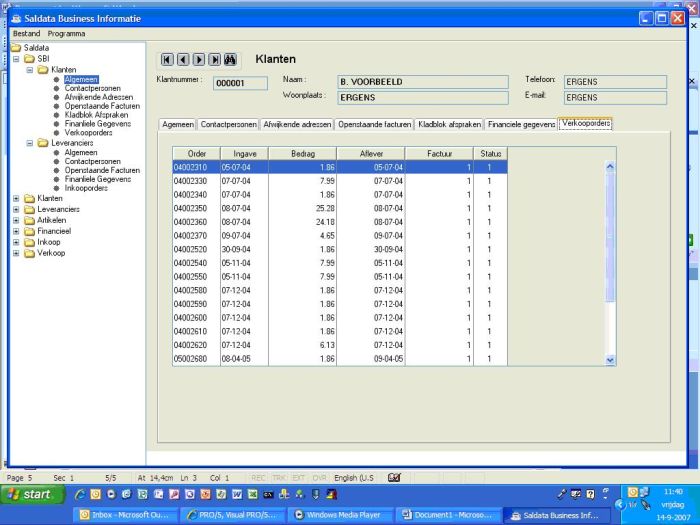
Task: Switch to the Contactpersonen tab
Action: click(228, 125)
